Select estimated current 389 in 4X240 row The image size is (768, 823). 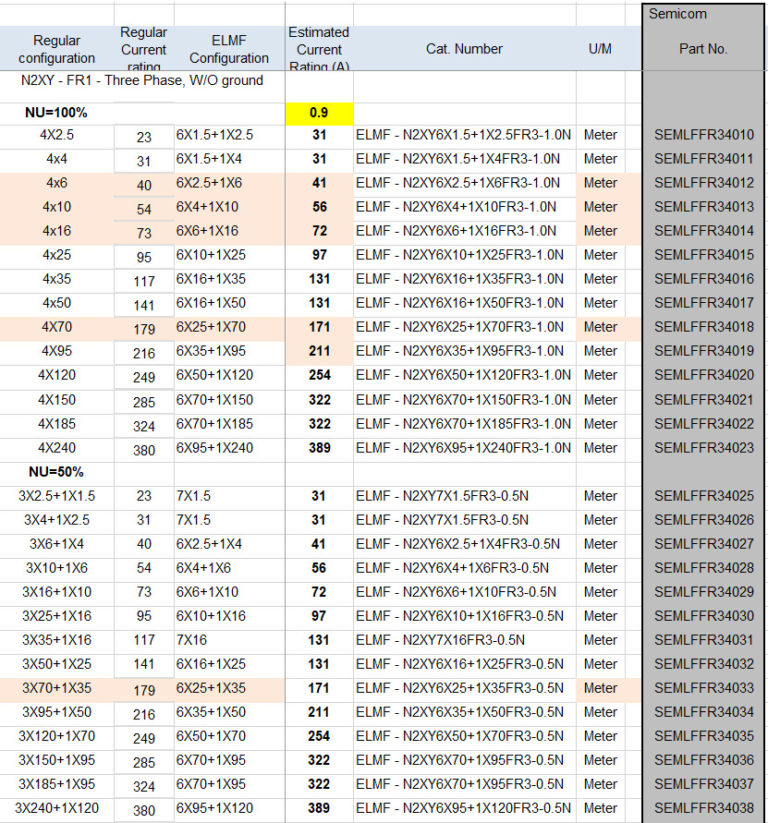(x=319, y=448)
